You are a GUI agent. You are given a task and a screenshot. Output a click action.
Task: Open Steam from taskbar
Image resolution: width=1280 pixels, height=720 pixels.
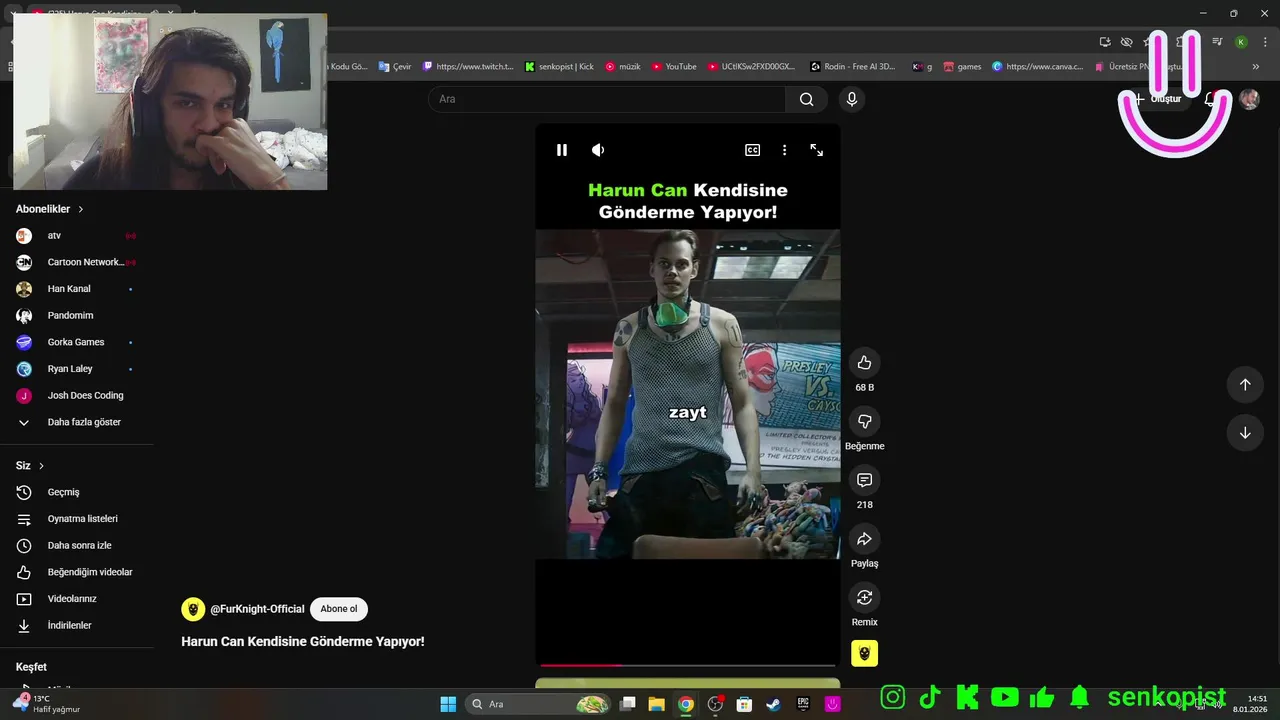[774, 704]
